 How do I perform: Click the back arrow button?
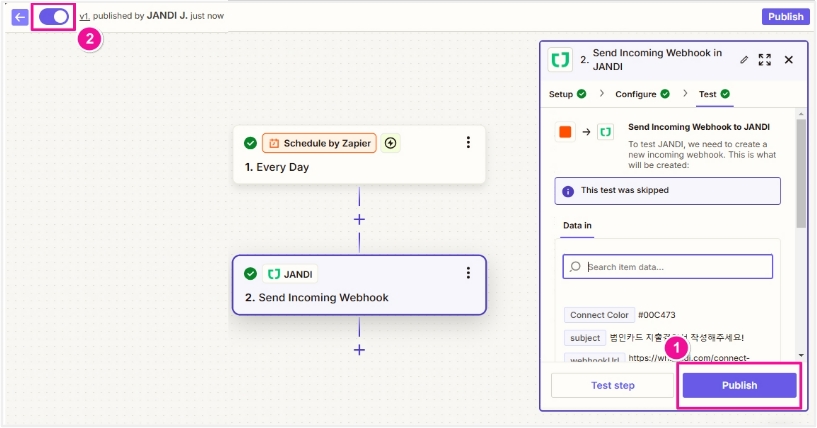20,17
